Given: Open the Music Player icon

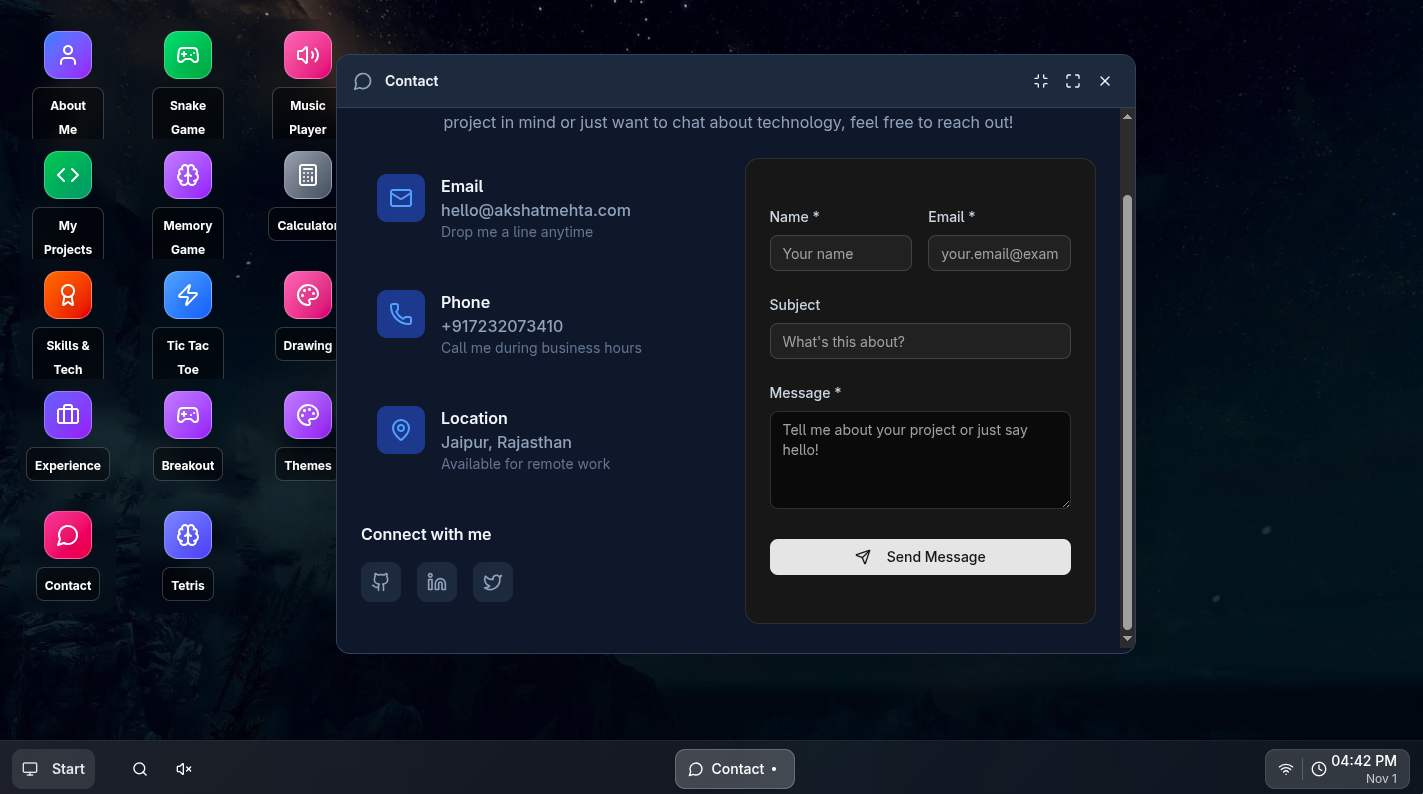Looking at the screenshot, I should coord(308,55).
